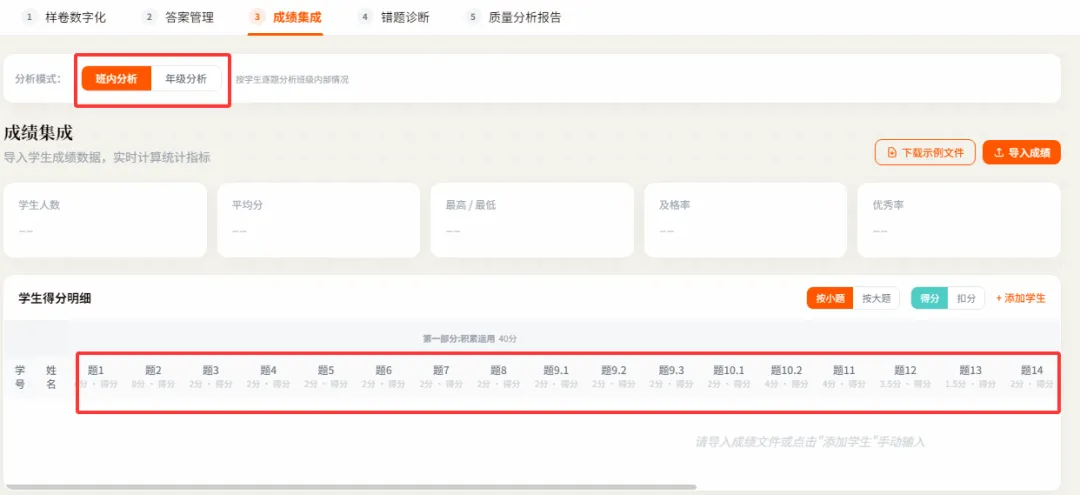
Task: Click the 按学生逐题分析班级内部情况 description
Action: (x=292, y=79)
